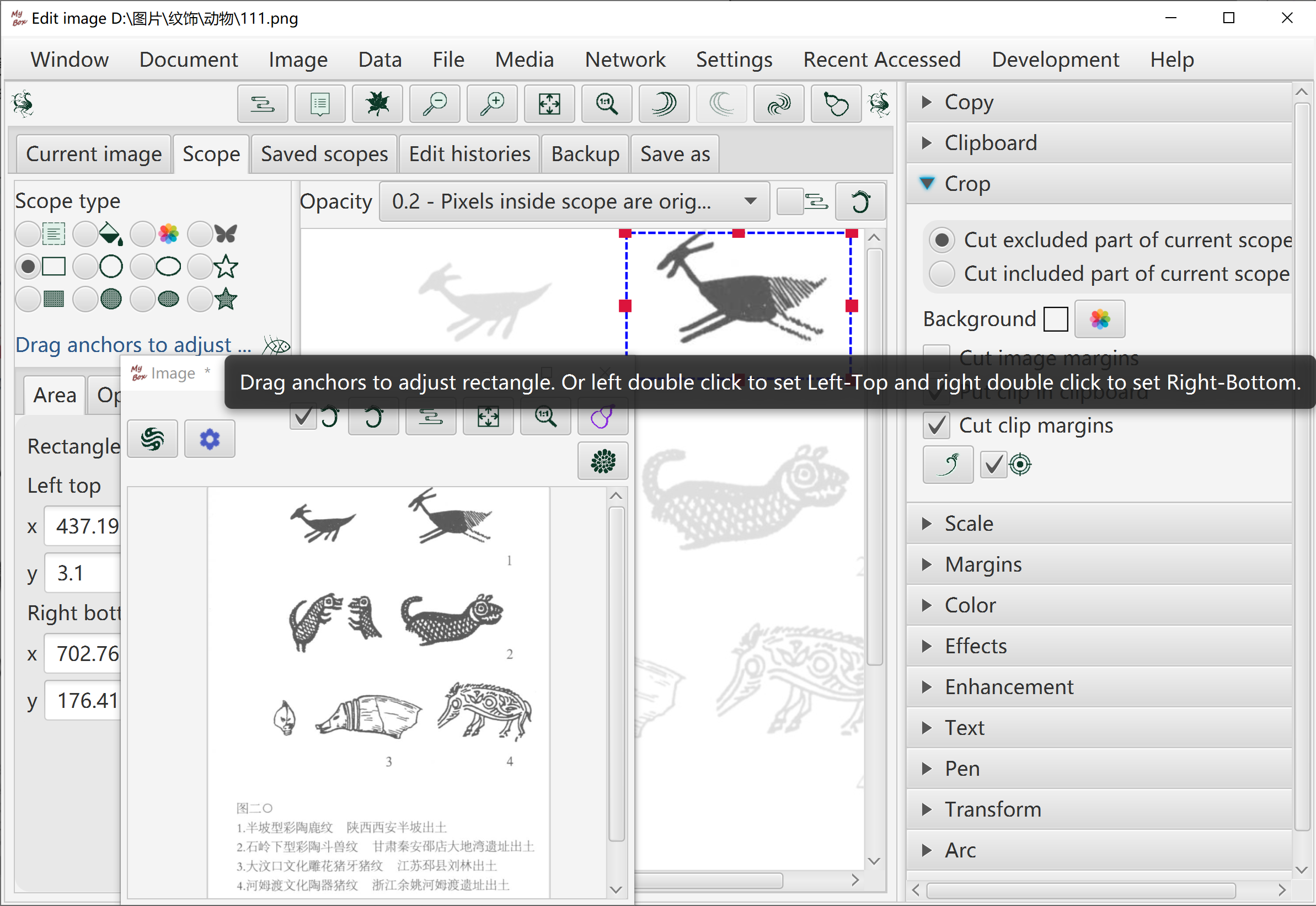Switch to the Saved scopes tab
The width and height of the screenshot is (1316, 906).
[324, 154]
